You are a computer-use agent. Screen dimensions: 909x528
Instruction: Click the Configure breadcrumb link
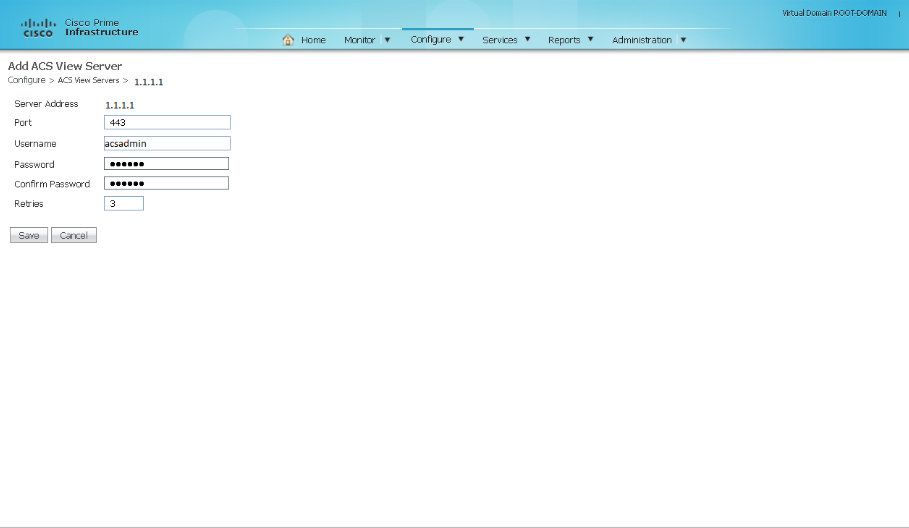26,80
